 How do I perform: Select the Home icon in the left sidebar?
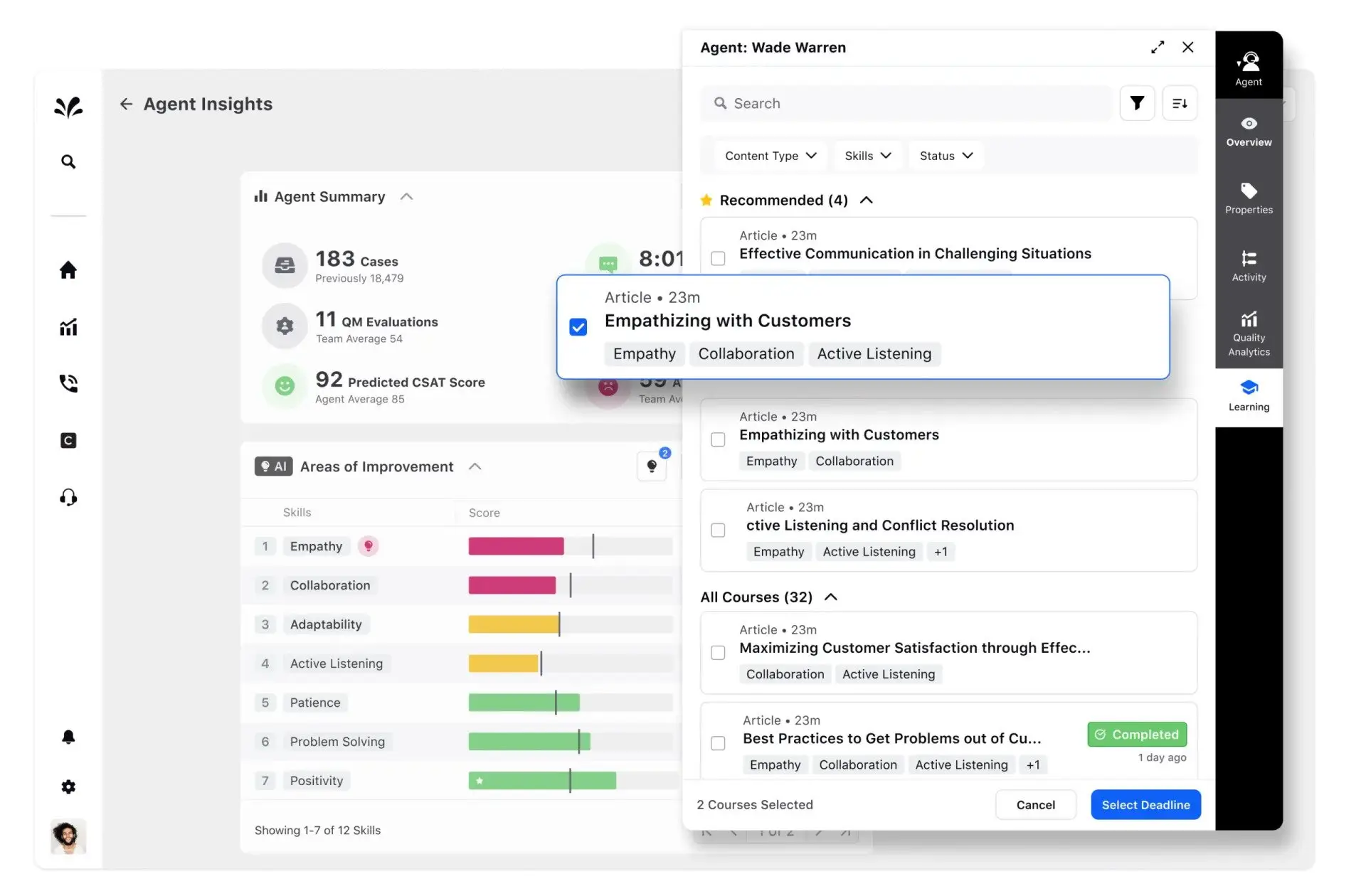click(68, 270)
